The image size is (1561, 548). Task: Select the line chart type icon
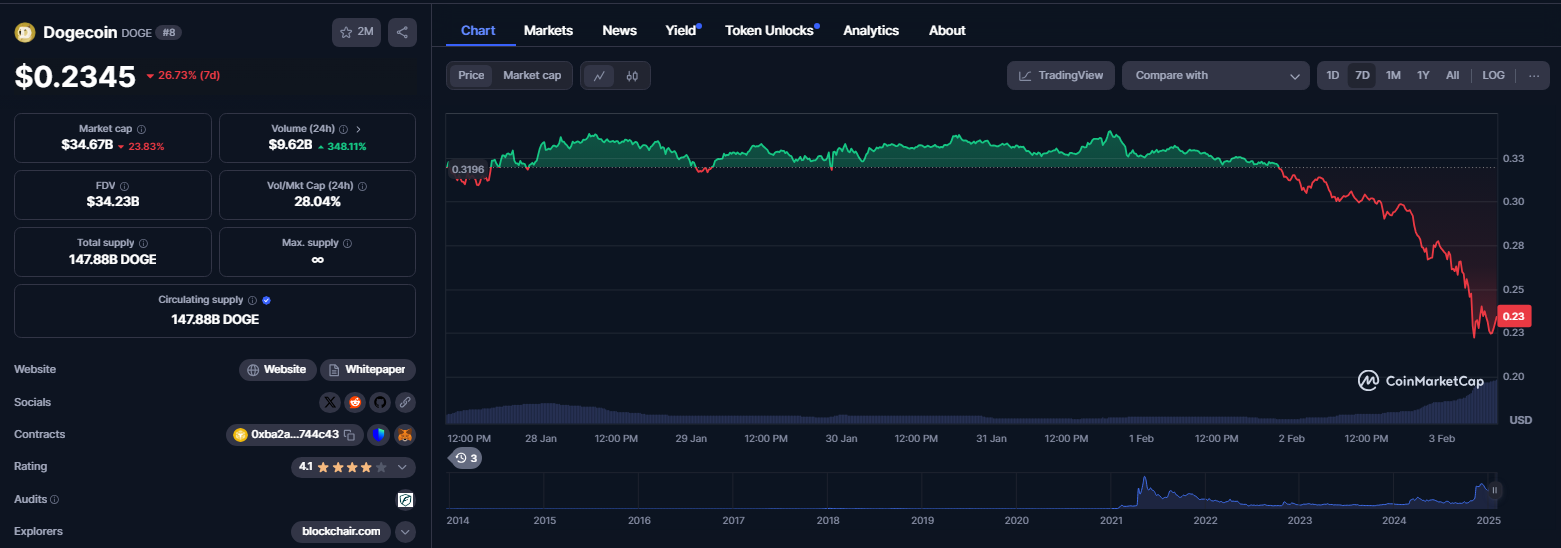coord(599,76)
